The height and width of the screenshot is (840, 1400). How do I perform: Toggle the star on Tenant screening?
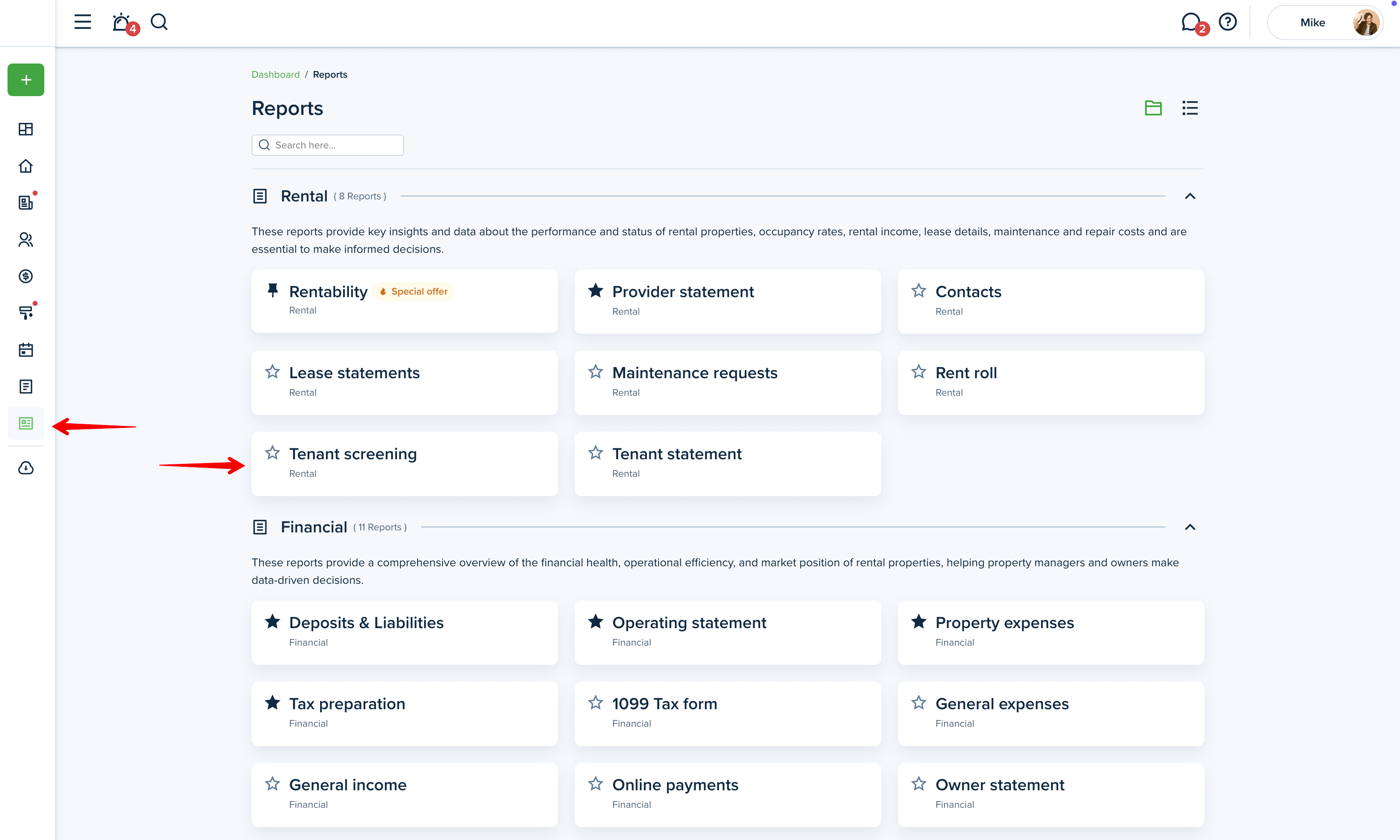pyautogui.click(x=273, y=453)
